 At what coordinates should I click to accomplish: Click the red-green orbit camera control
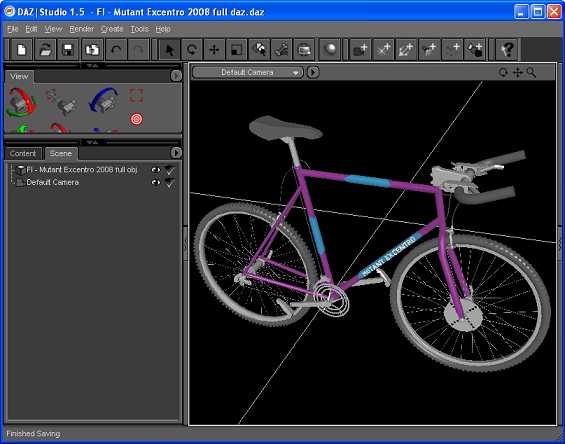pyautogui.click(x=21, y=102)
